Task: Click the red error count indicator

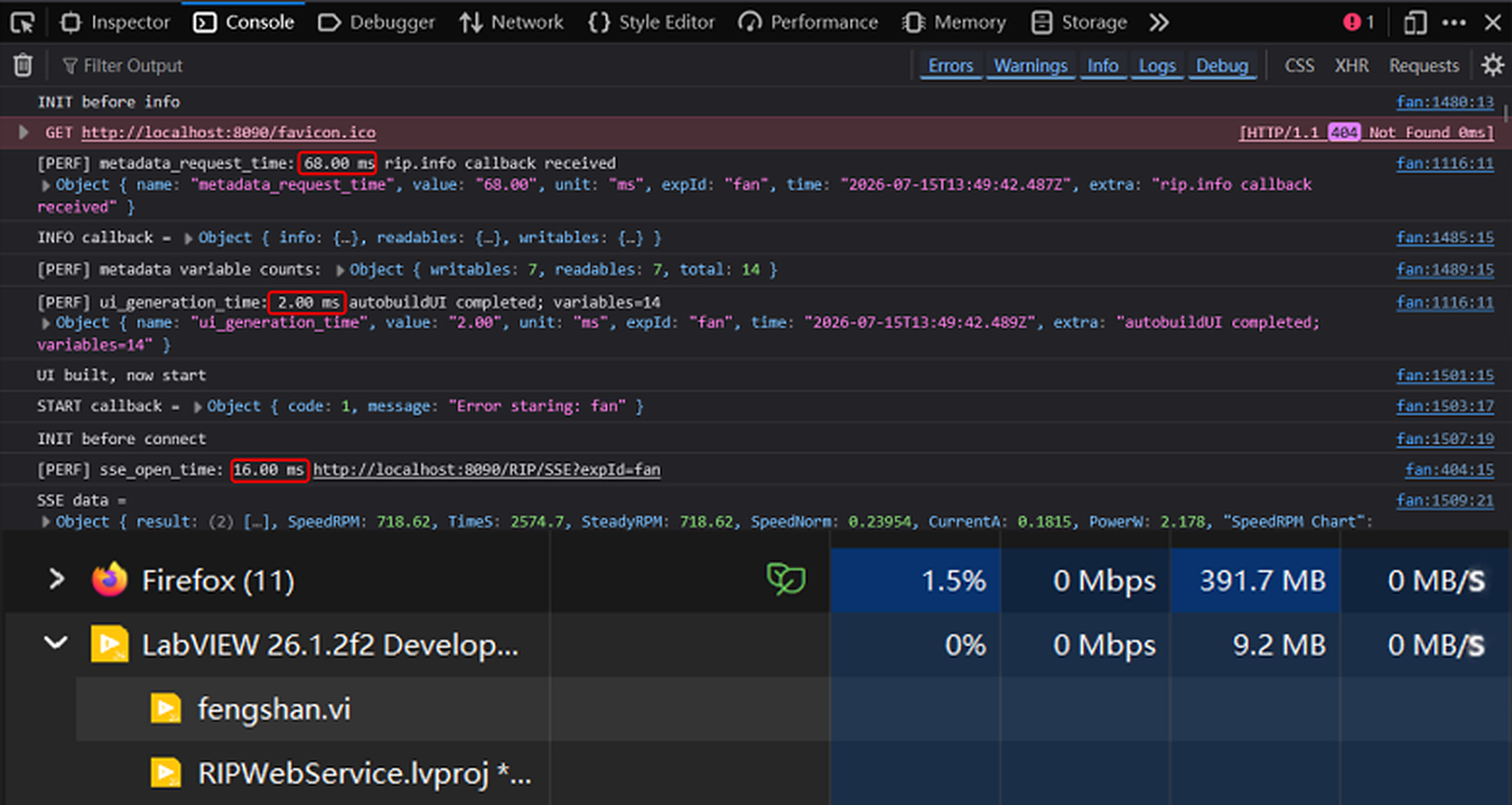Action: pos(1358,22)
